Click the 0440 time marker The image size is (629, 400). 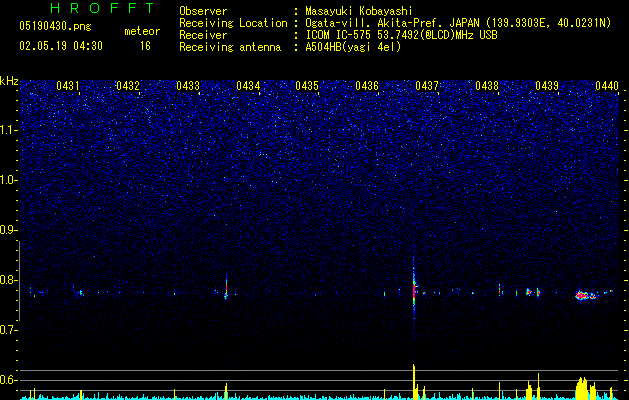pyautogui.click(x=607, y=86)
